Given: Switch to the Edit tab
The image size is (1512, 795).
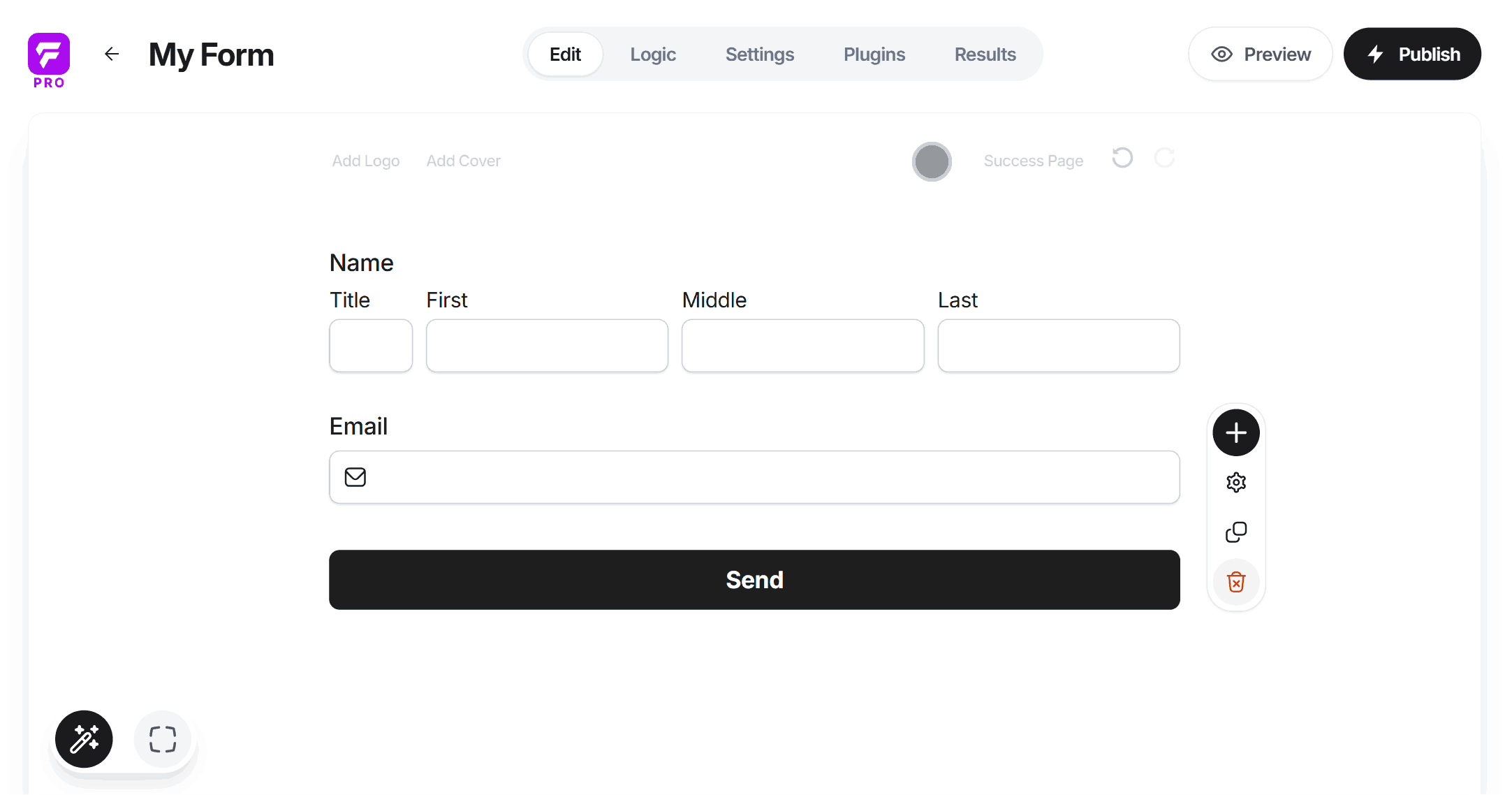Looking at the screenshot, I should click(x=565, y=54).
